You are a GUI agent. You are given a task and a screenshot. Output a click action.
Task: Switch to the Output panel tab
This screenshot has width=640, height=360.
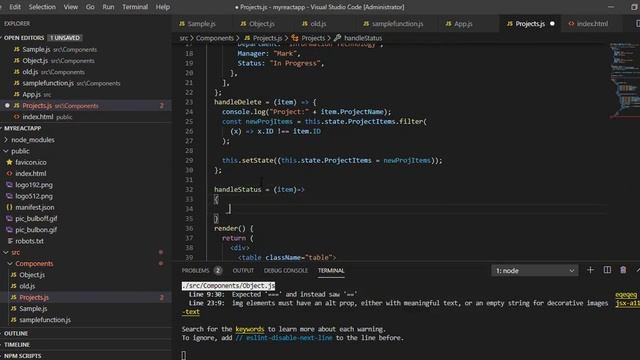pos(243,271)
